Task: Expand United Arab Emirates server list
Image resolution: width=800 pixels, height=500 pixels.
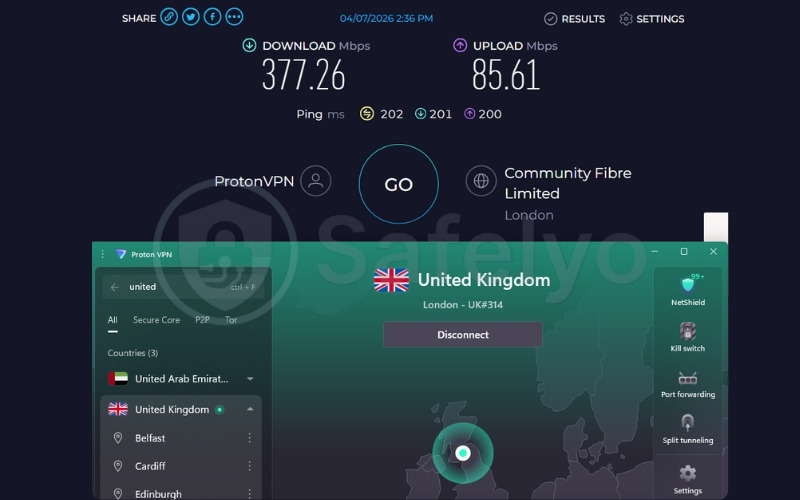Action: [250, 379]
